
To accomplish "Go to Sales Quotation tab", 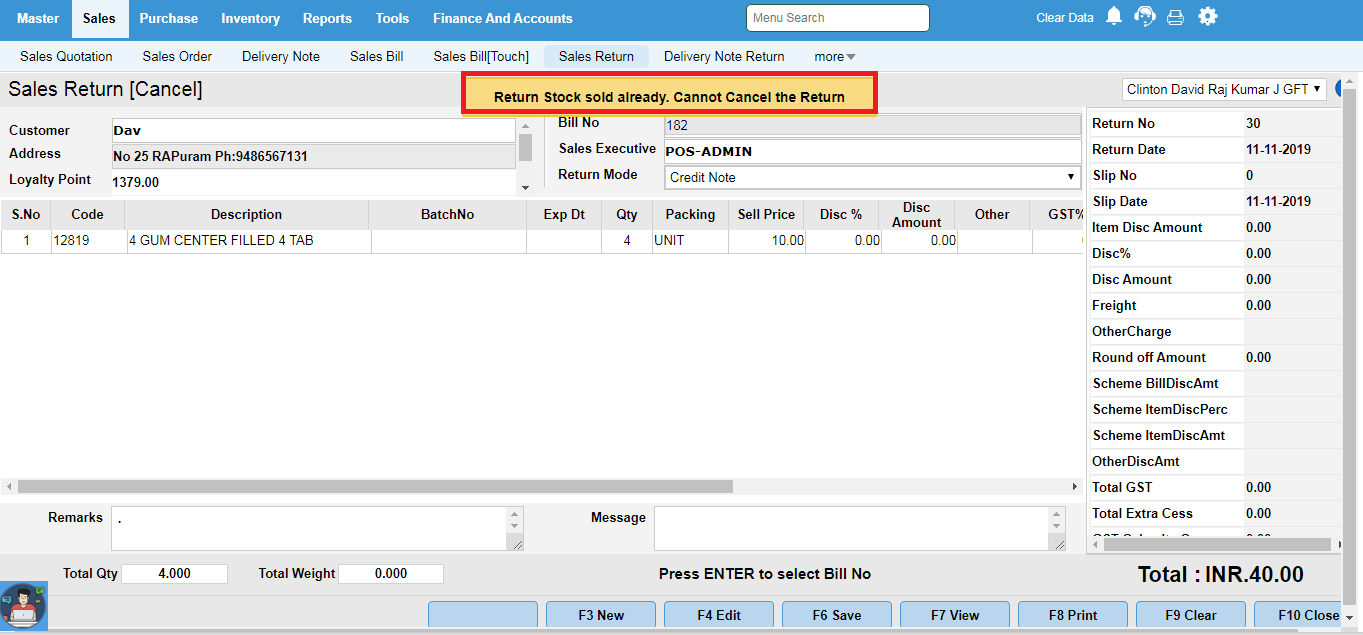I will pos(66,56).
